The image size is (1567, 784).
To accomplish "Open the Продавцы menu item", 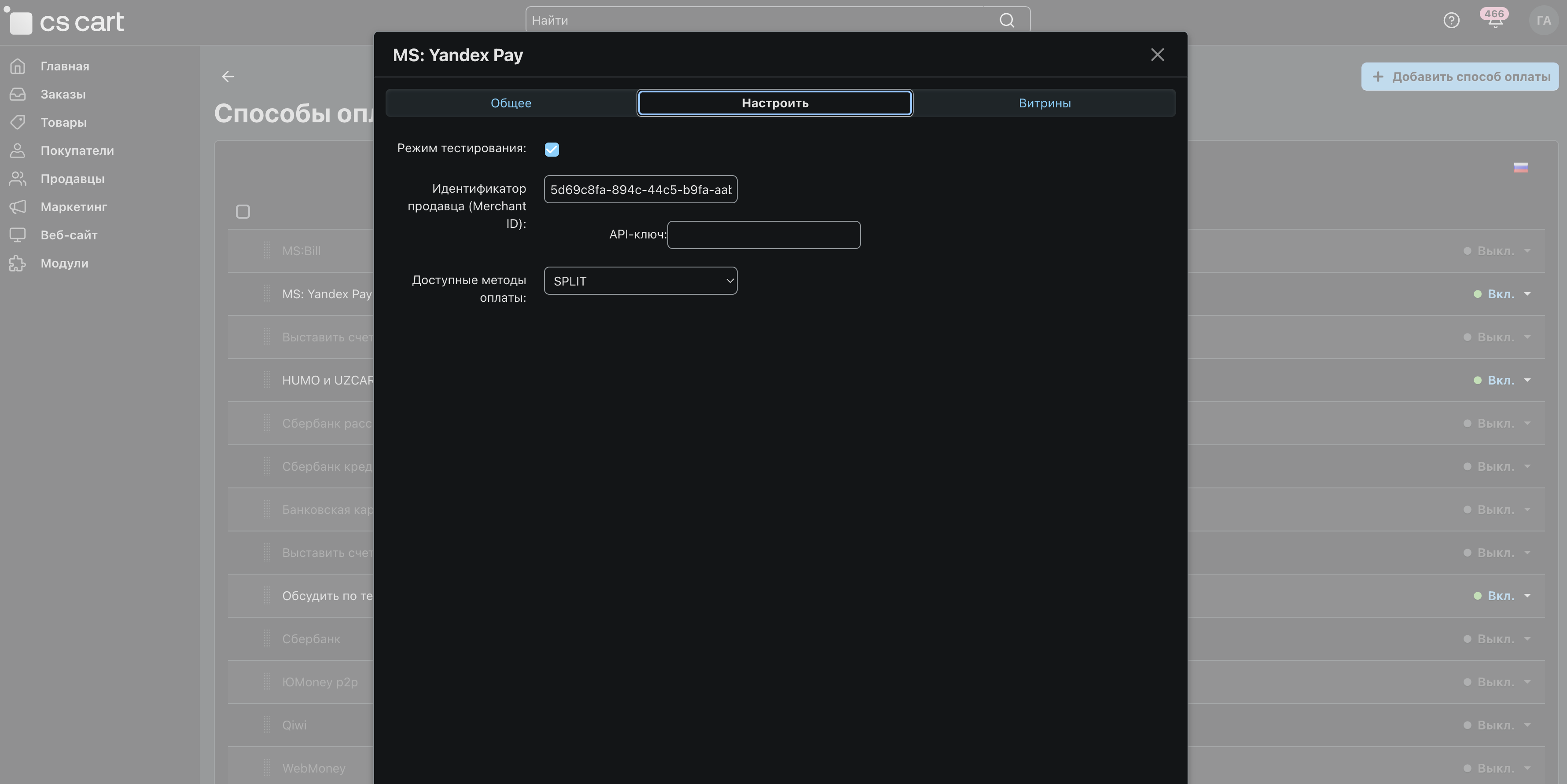I will [72, 179].
